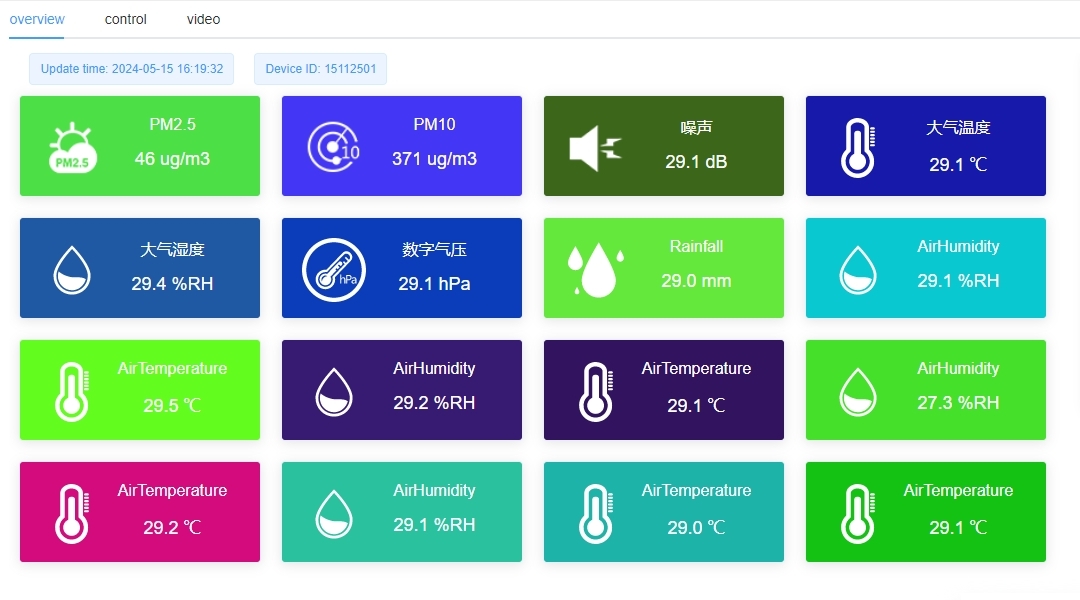Open the video tab
The width and height of the screenshot is (1080, 600).
pyautogui.click(x=202, y=18)
